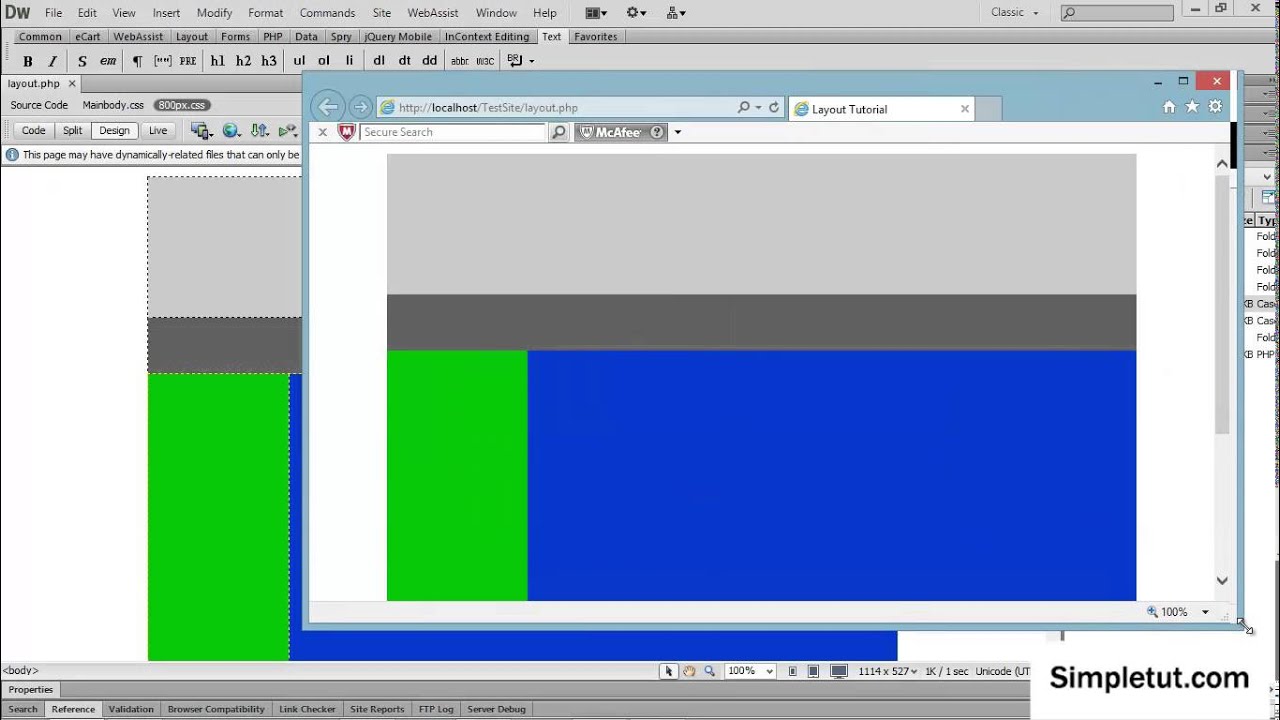Open the Modify menu
This screenshot has width=1280, height=720.
[214, 13]
